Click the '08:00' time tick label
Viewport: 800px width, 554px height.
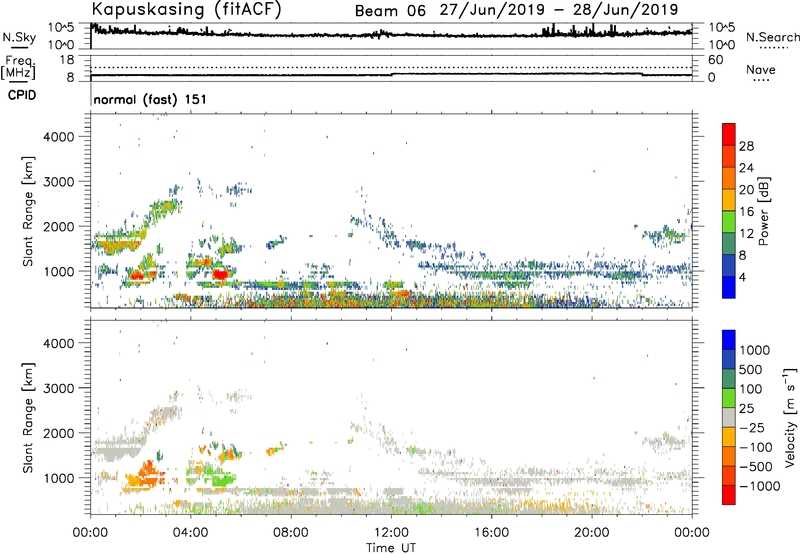[x=291, y=533]
